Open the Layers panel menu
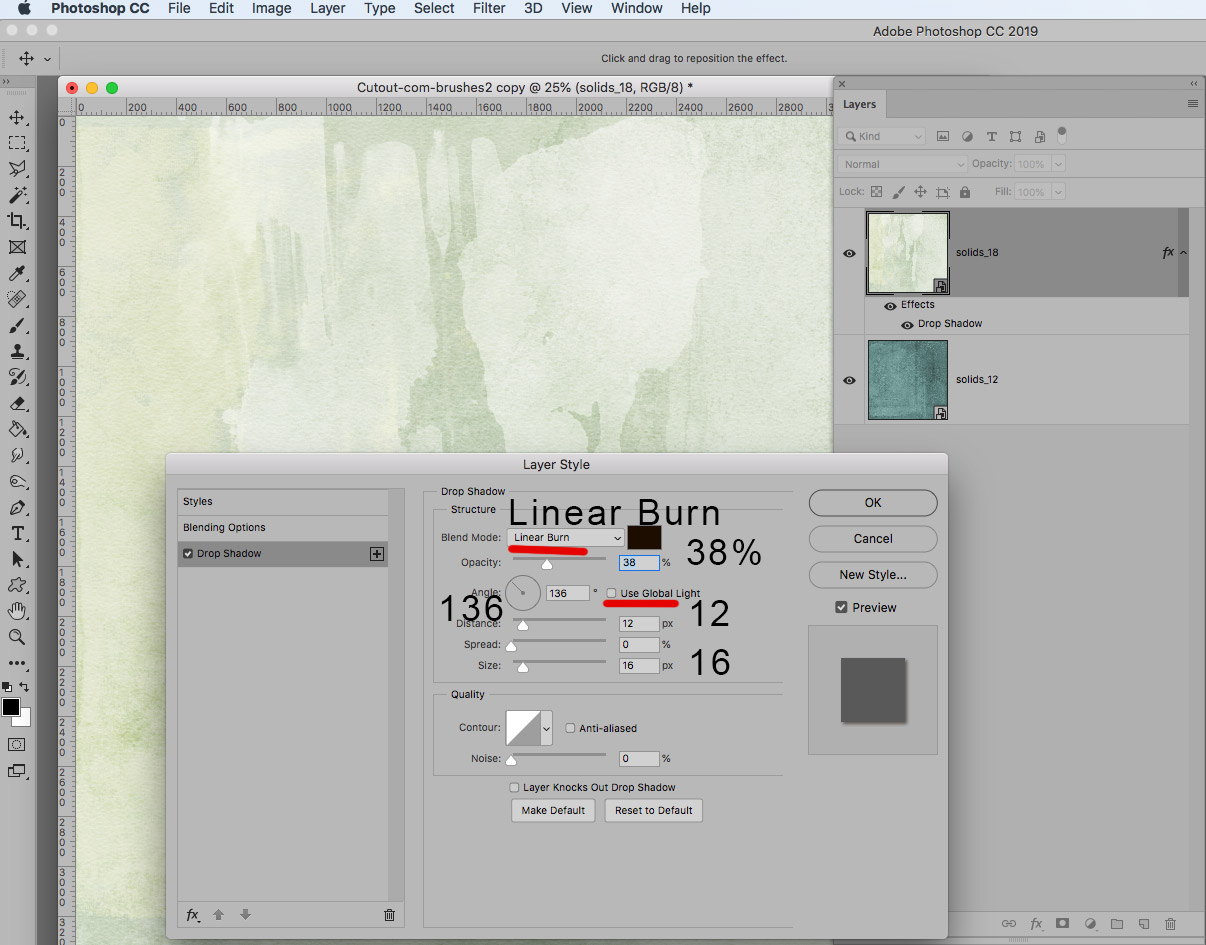The height and width of the screenshot is (945, 1206). click(x=1192, y=104)
